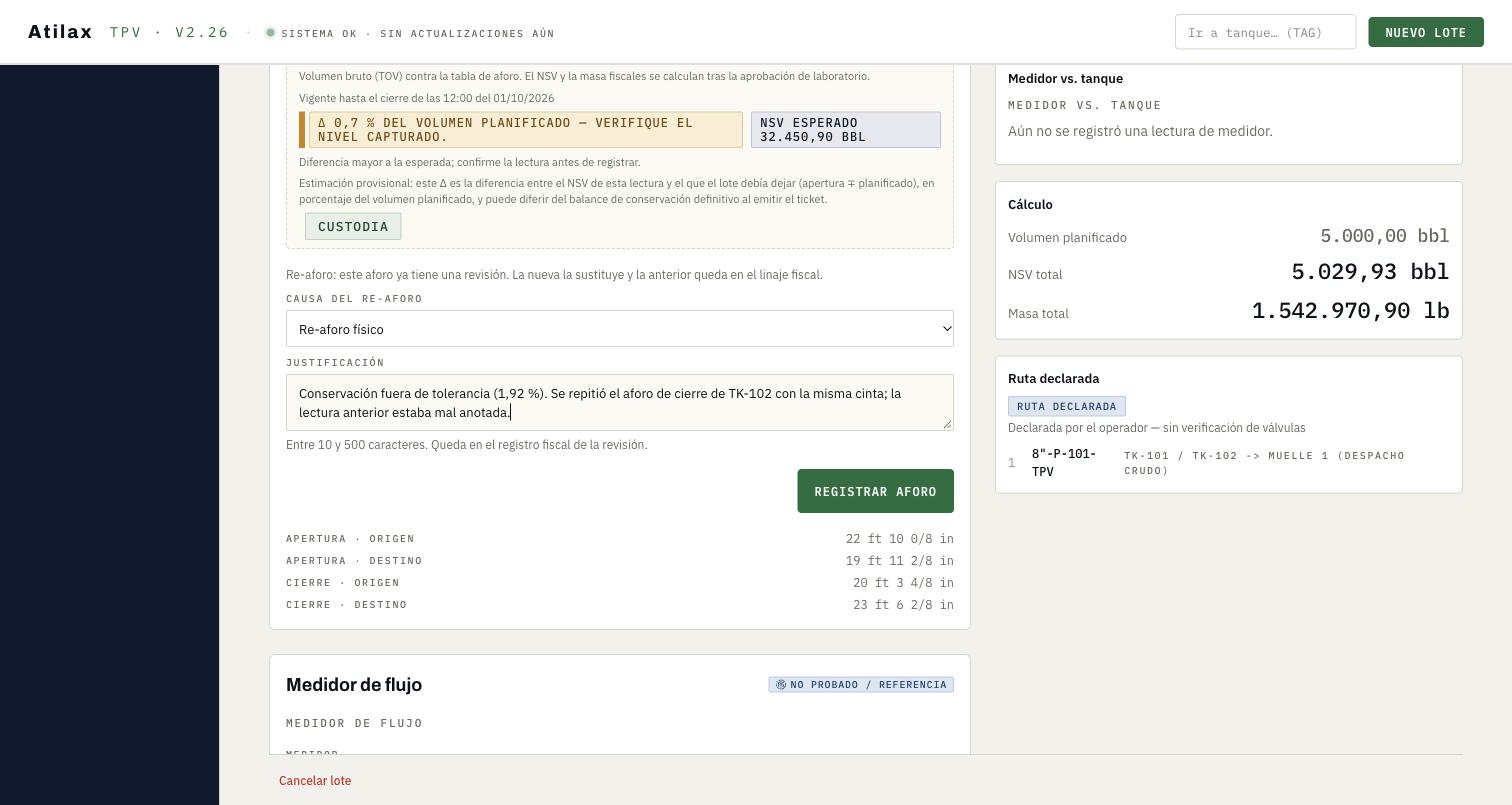Image resolution: width=1512 pixels, height=805 pixels.
Task: Click the SISTEMA OK · SIN ACTUALIZACIONES AÚN status text
Action: [x=418, y=34]
